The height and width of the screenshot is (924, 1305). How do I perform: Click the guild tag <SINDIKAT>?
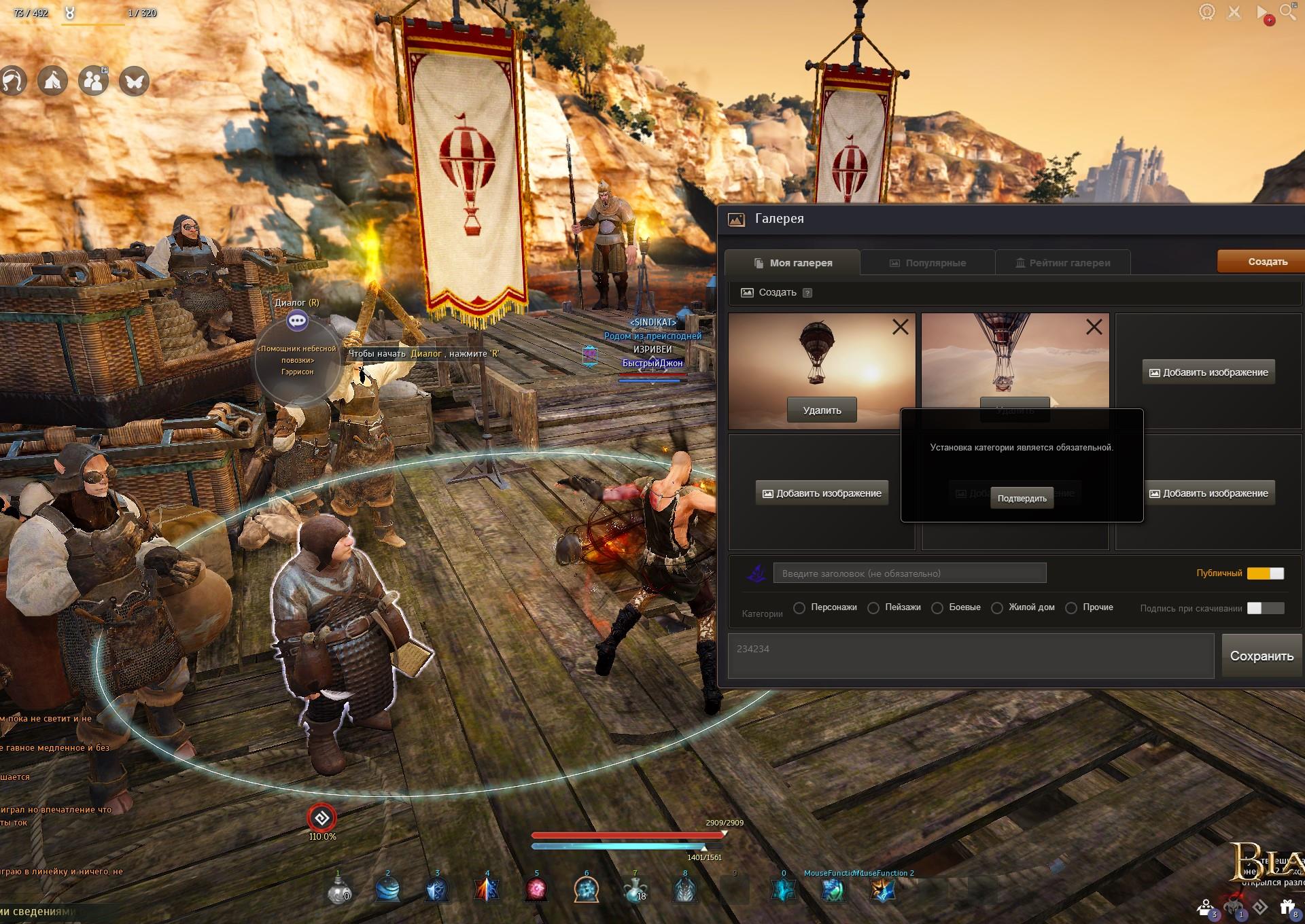653,322
